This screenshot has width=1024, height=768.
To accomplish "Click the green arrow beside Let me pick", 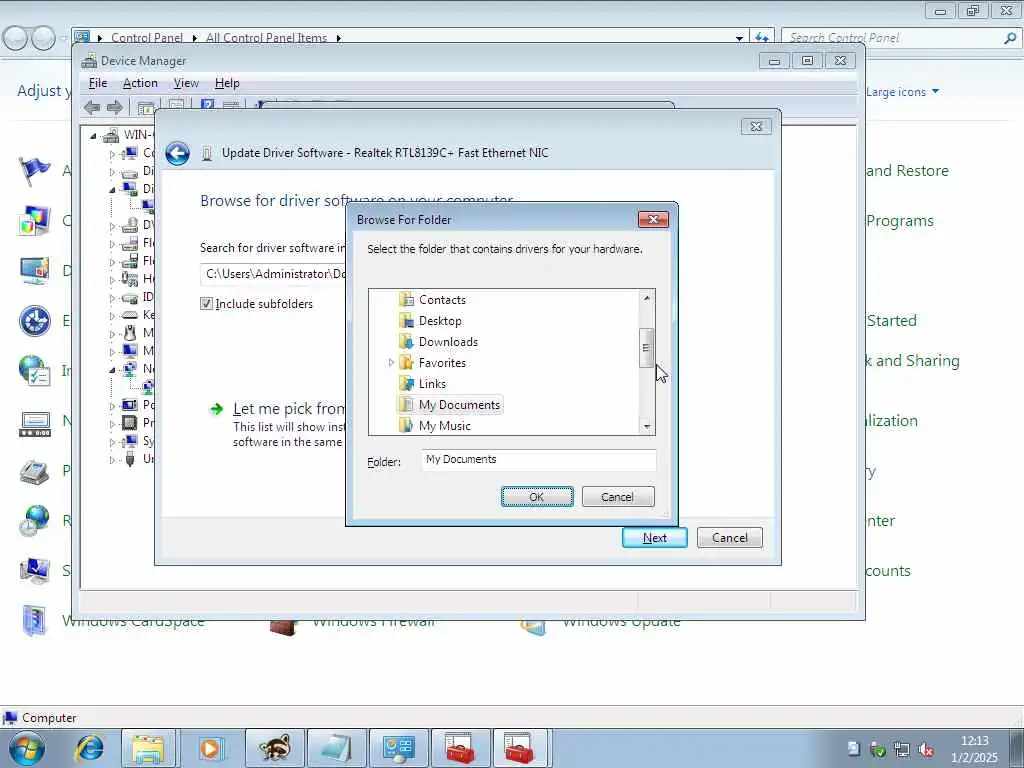I will coord(216,409).
